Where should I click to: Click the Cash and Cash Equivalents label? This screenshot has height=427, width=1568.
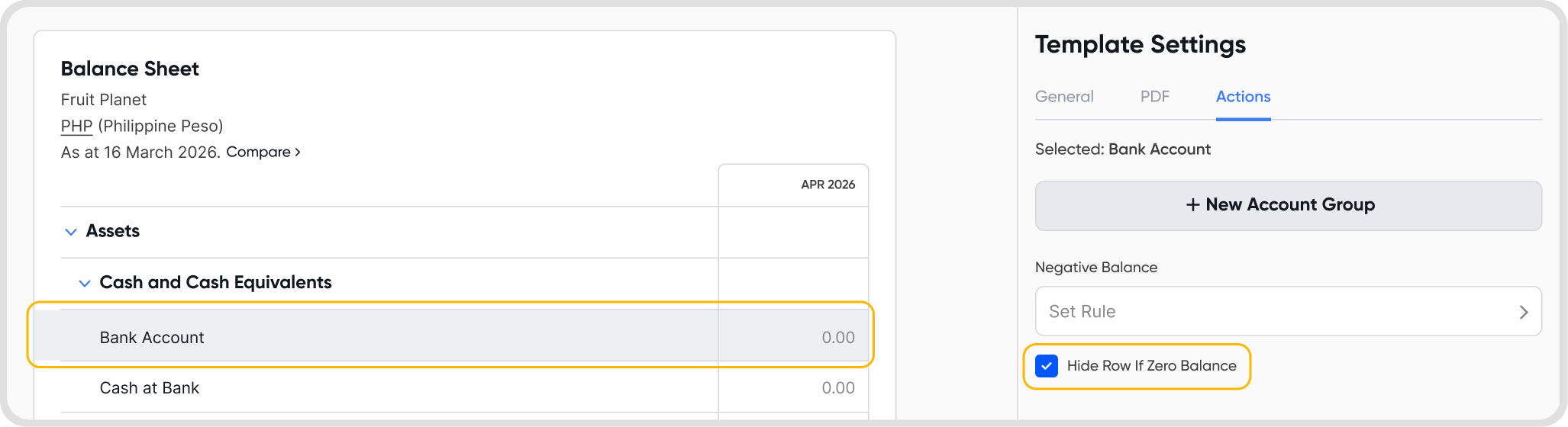(x=215, y=282)
